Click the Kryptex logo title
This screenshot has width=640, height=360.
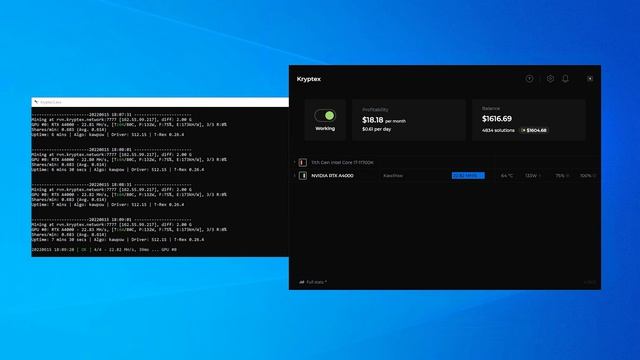309,79
